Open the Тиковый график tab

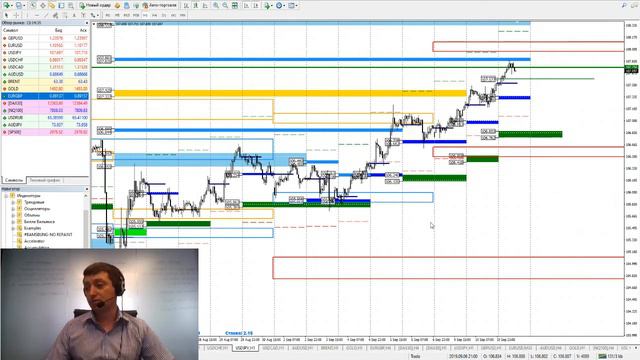click(x=44, y=180)
